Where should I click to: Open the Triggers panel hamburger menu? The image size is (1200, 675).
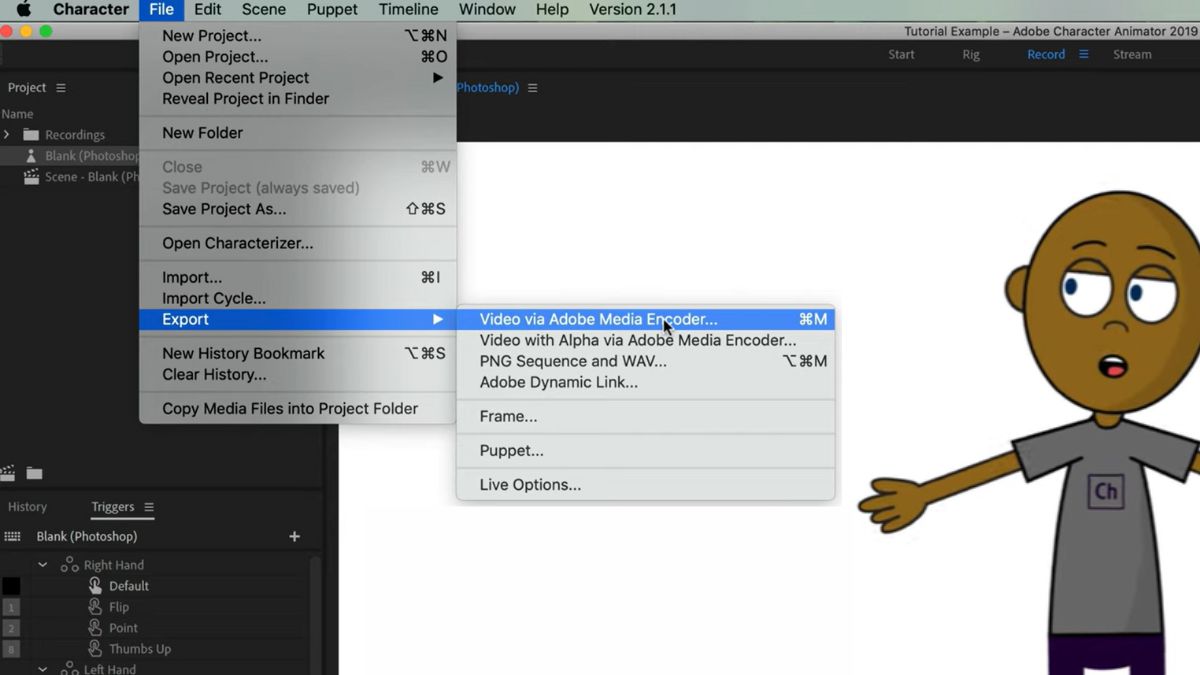coord(149,507)
